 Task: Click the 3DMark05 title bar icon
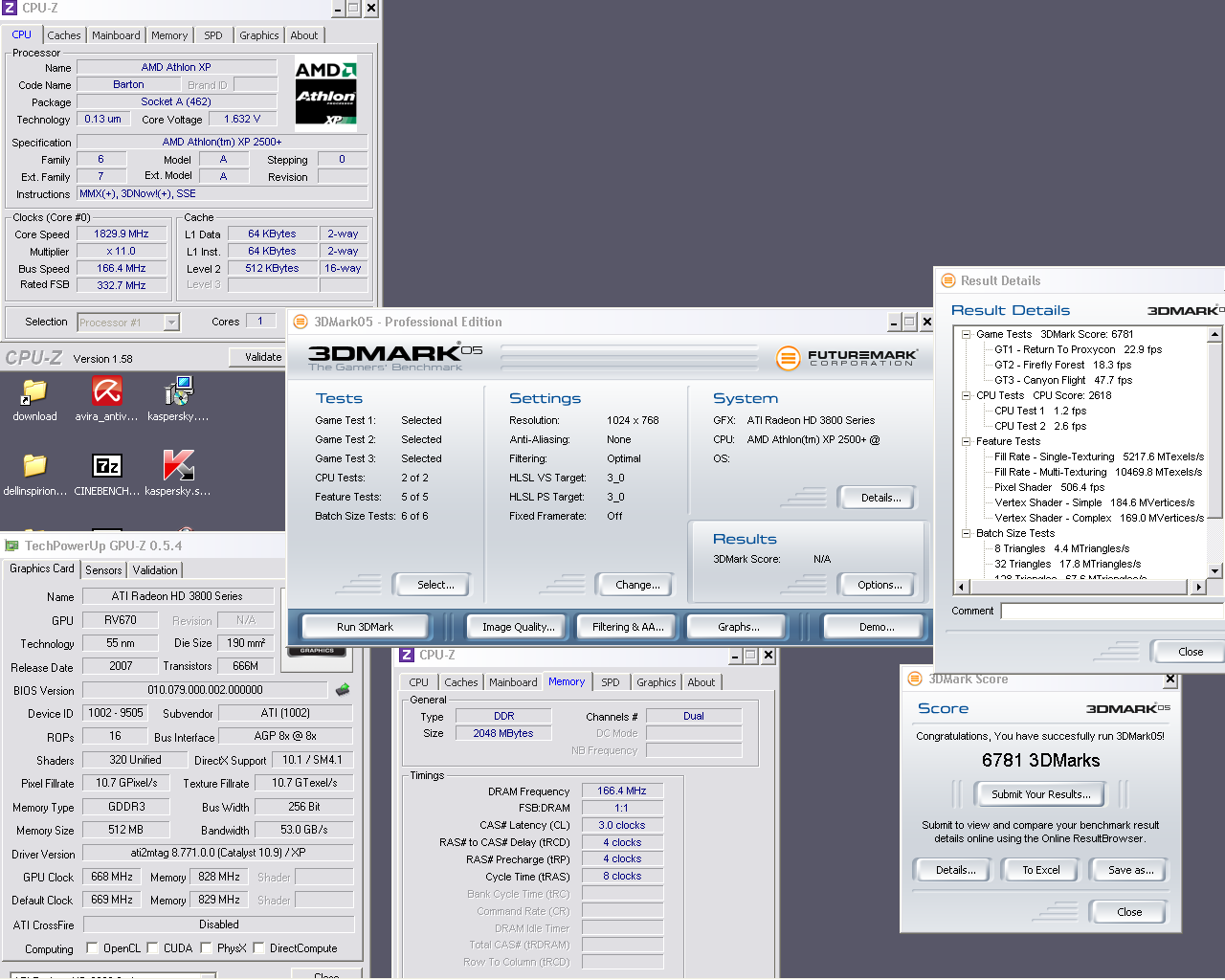[300, 322]
